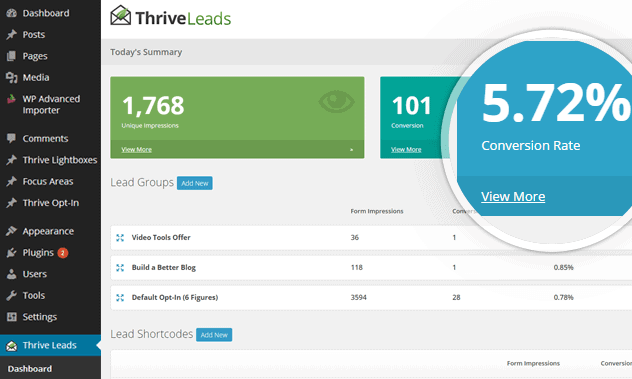Click the Comments speech bubble icon
The height and width of the screenshot is (379, 632).
(12, 138)
